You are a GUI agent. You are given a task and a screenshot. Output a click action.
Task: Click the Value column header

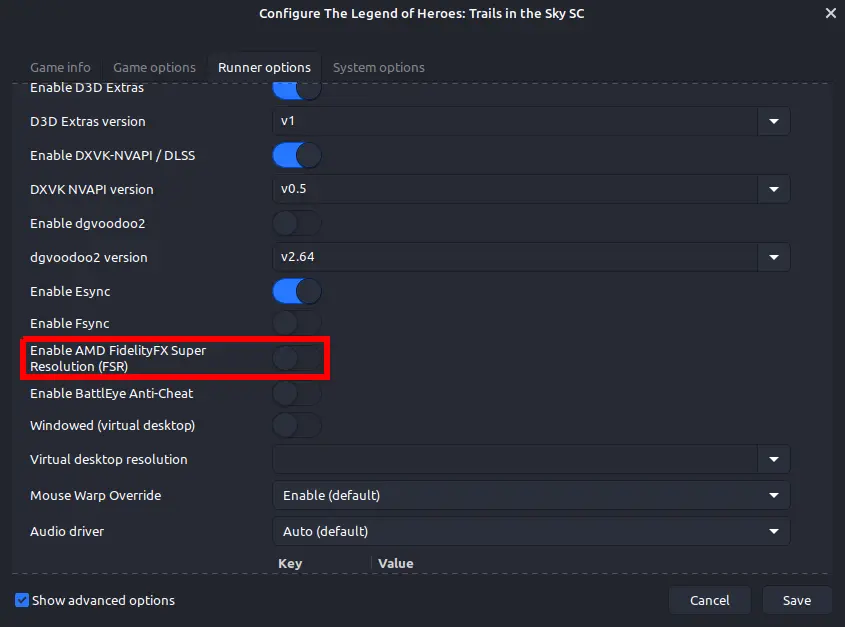(396, 563)
